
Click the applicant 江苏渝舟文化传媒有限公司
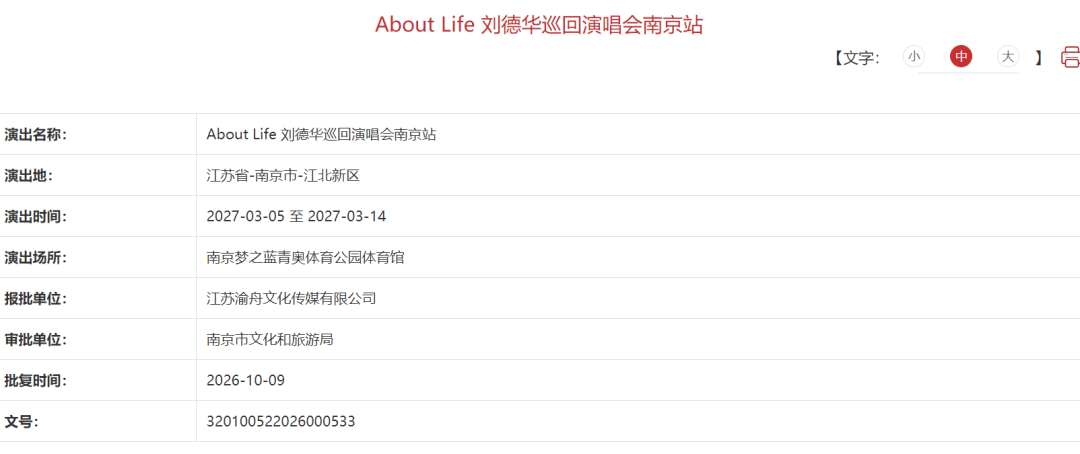coord(291,298)
